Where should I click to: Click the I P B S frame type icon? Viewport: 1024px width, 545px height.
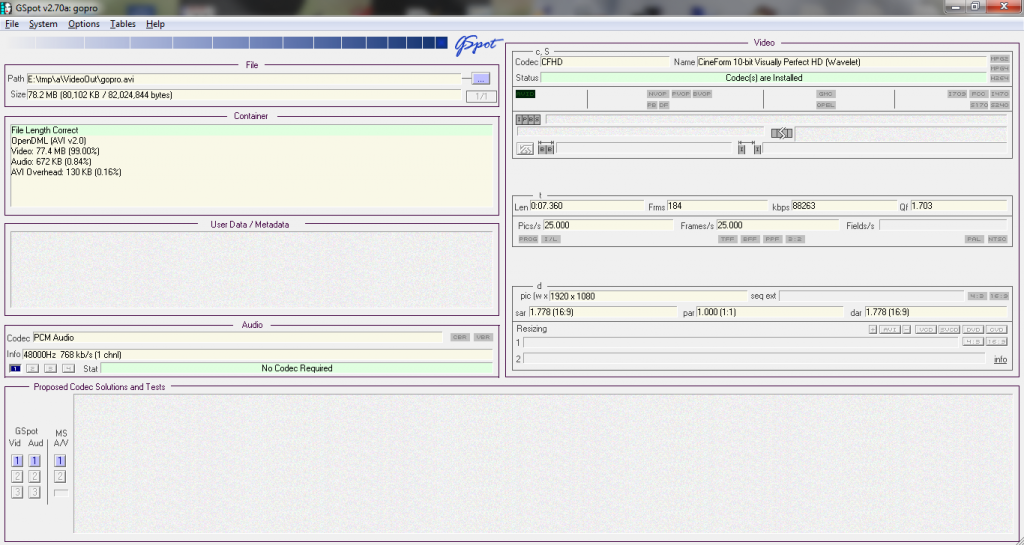528,119
